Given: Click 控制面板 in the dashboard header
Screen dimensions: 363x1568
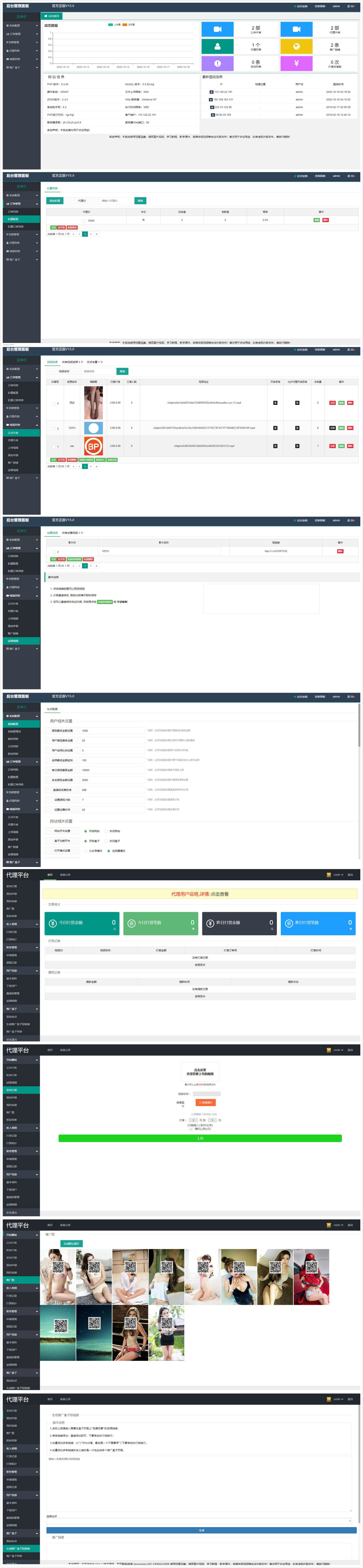Looking at the screenshot, I should click(320, 6).
